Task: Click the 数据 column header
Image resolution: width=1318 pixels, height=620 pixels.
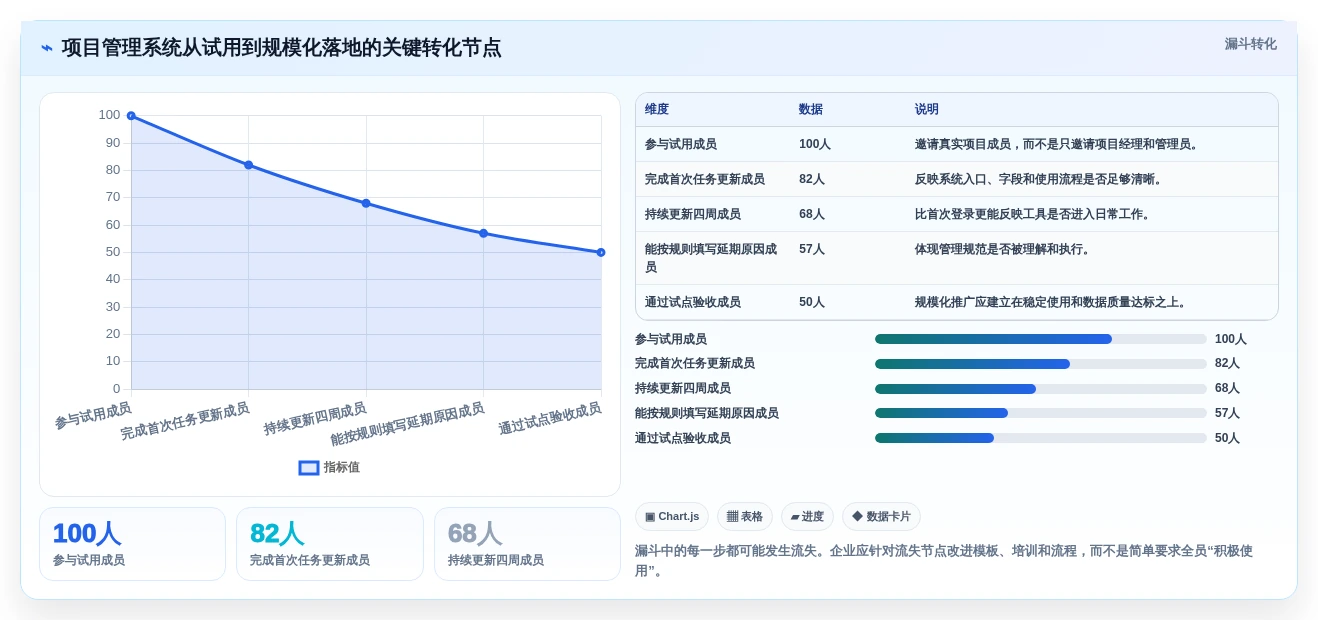Action: point(811,109)
